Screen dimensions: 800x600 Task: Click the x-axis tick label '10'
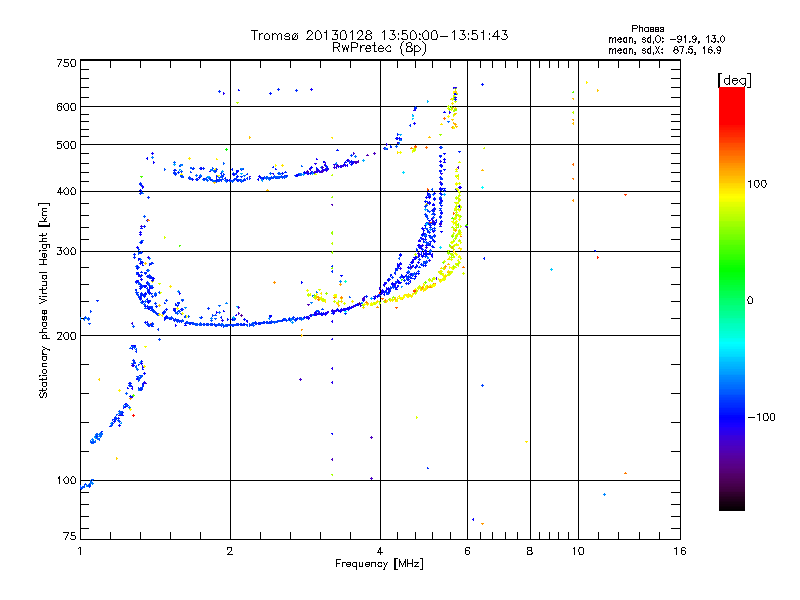(x=578, y=551)
